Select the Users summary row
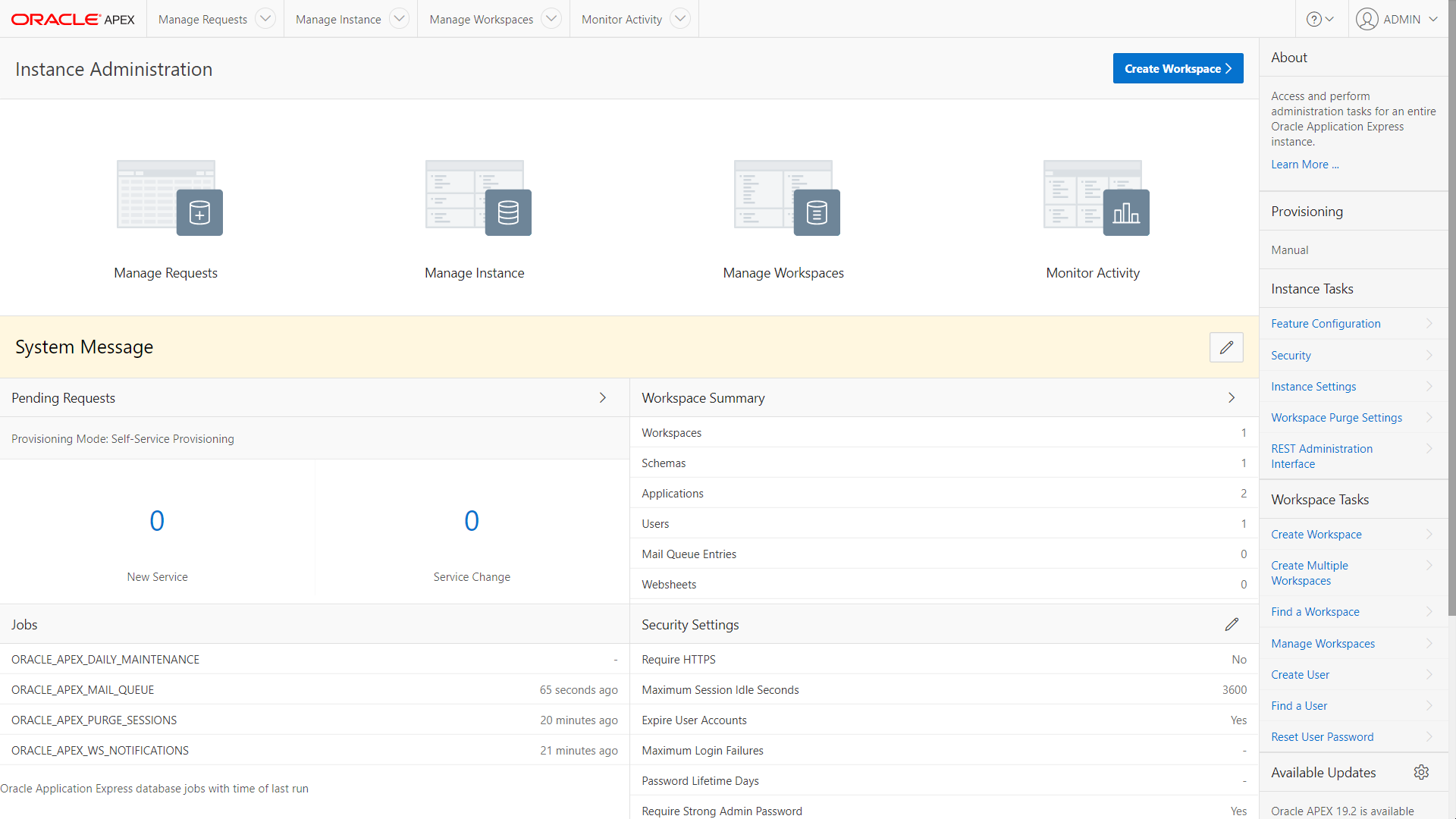Viewport: 1456px width, 819px height. click(x=944, y=523)
